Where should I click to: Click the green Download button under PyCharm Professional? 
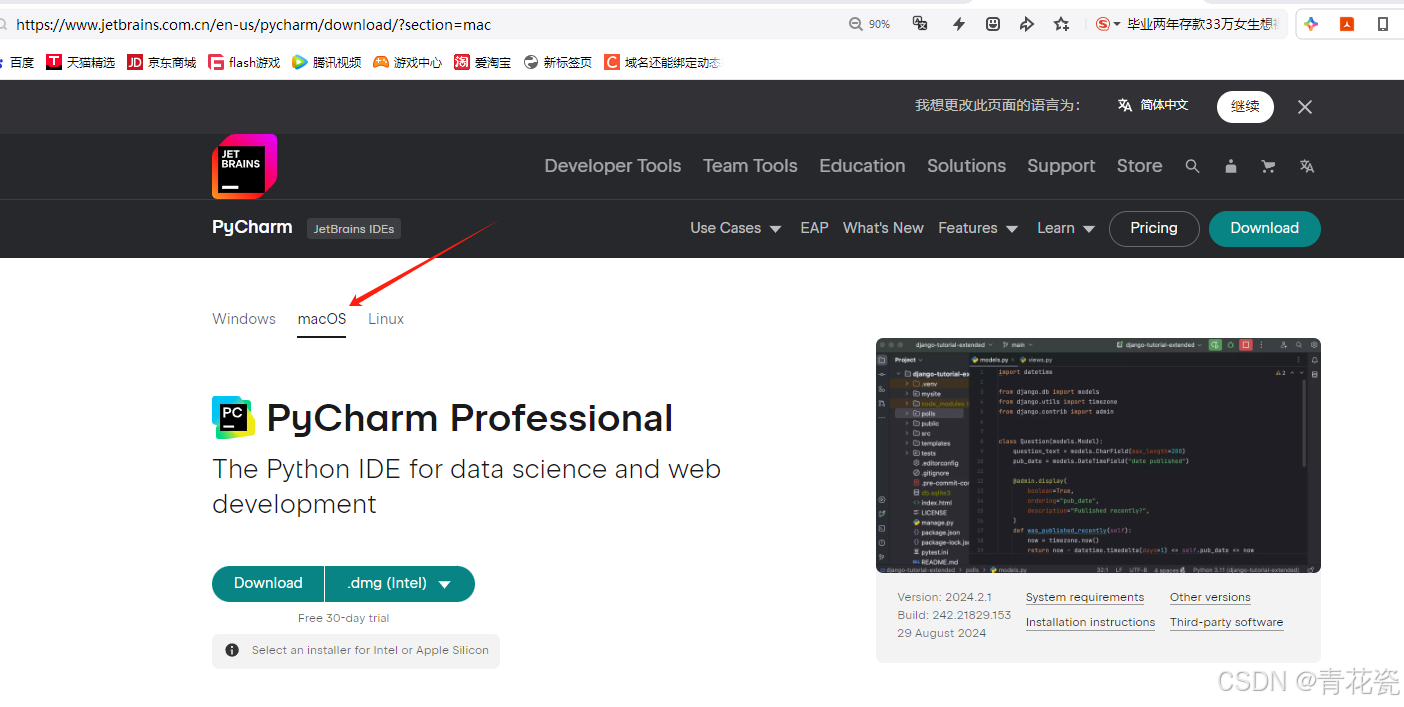coord(268,584)
